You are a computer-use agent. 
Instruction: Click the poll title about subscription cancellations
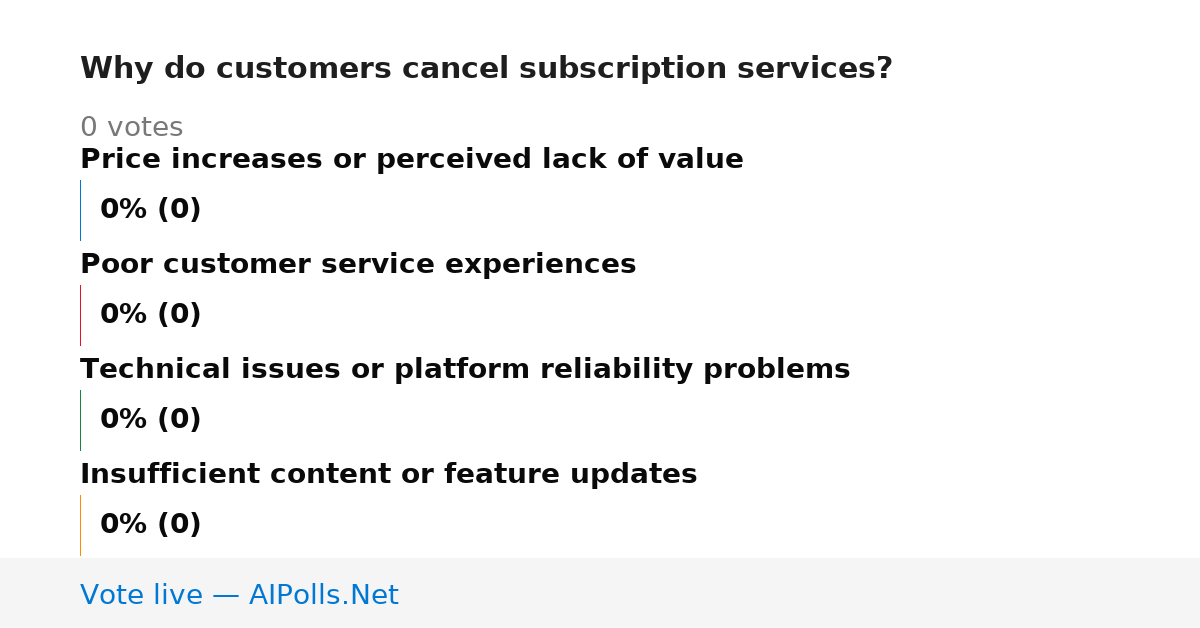click(486, 69)
